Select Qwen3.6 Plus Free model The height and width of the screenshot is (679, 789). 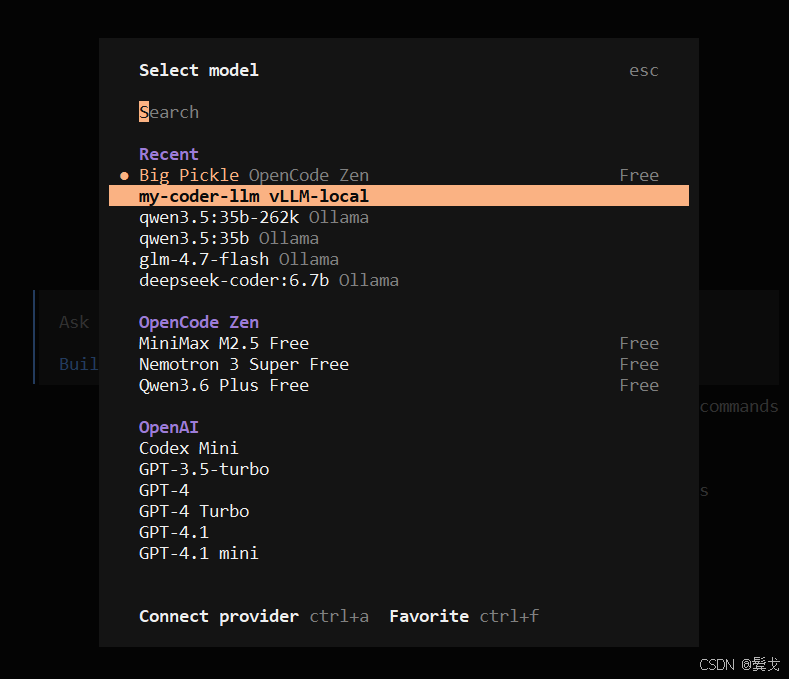pyautogui.click(x=399, y=386)
